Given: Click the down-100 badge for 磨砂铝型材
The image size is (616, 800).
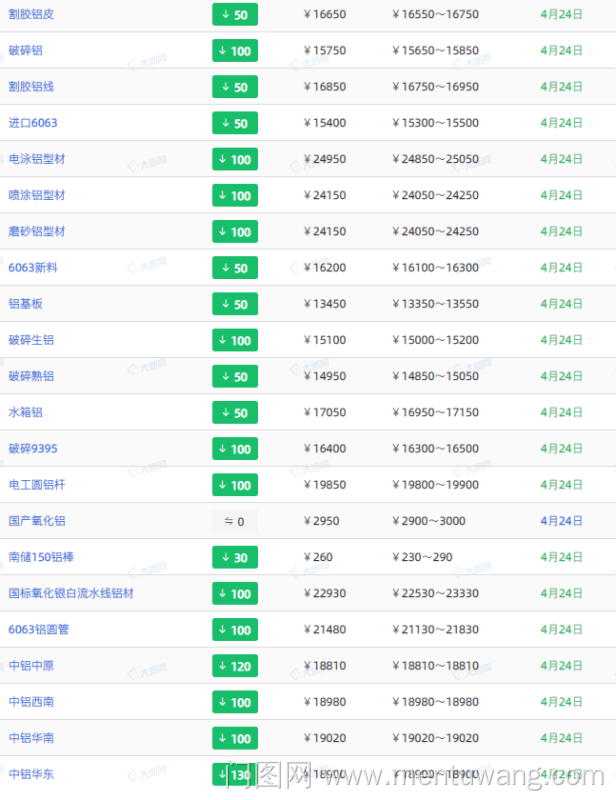Looking at the screenshot, I should coord(235,232).
